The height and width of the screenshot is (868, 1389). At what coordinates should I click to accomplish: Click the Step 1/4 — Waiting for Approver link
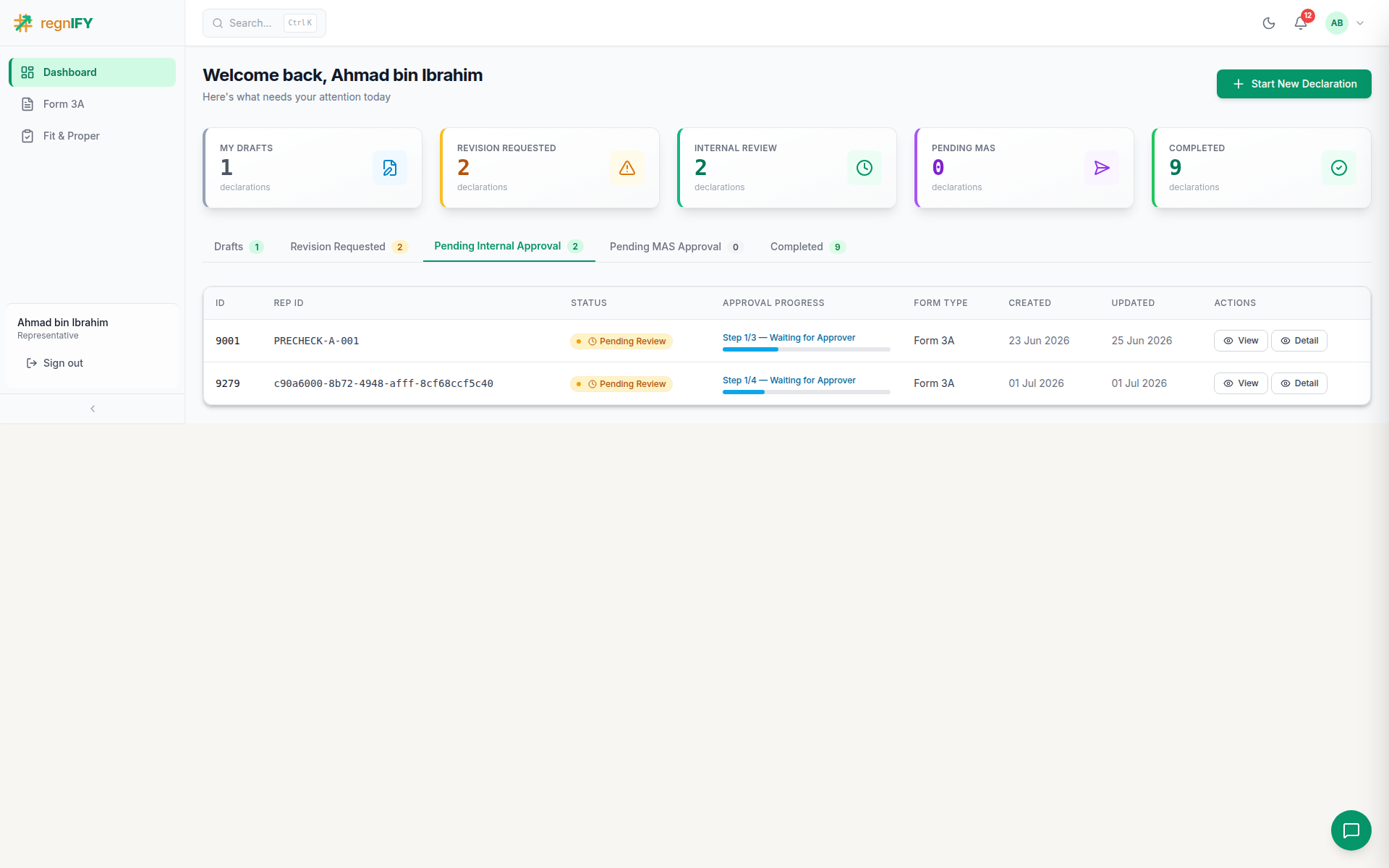click(789, 380)
